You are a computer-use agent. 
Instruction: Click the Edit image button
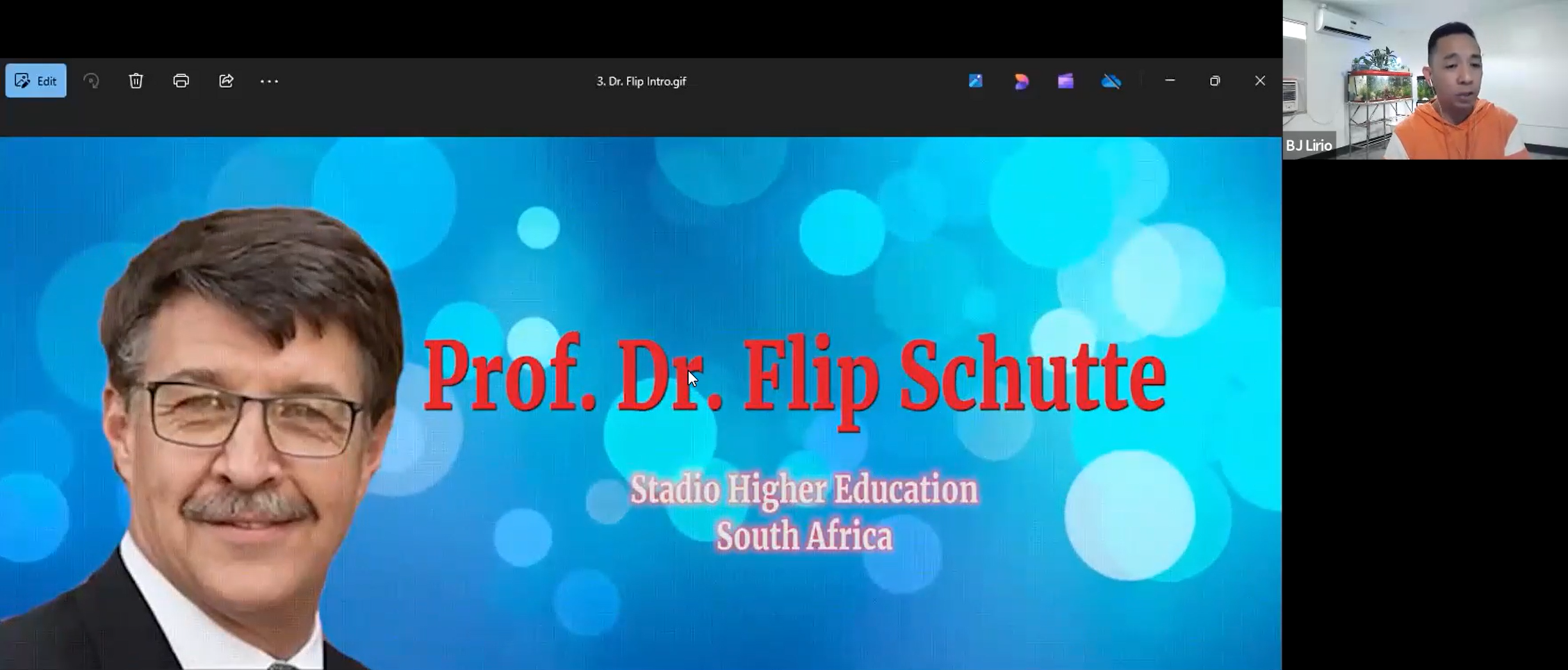tap(36, 81)
